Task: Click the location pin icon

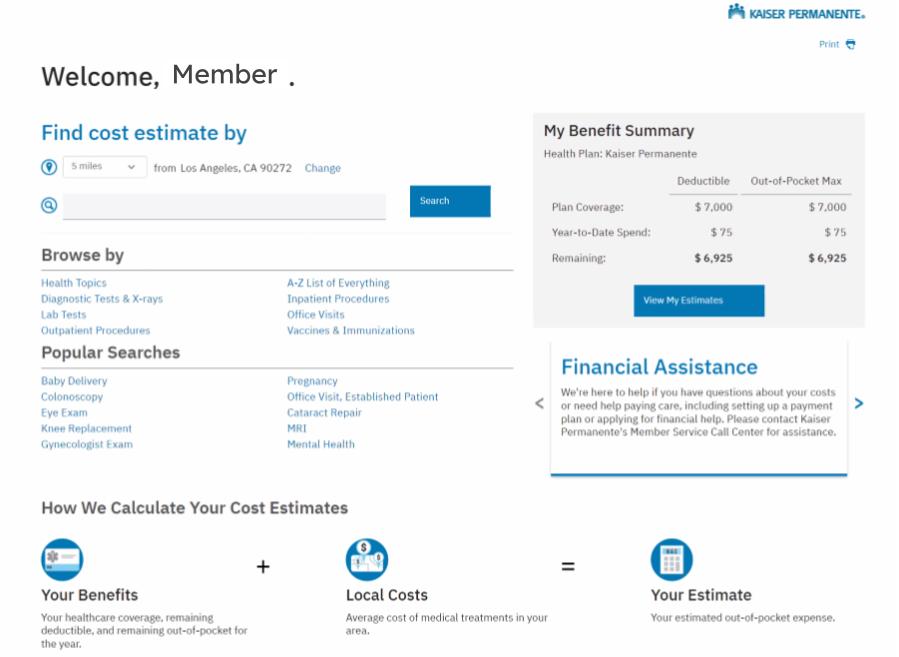Action: click(x=49, y=167)
